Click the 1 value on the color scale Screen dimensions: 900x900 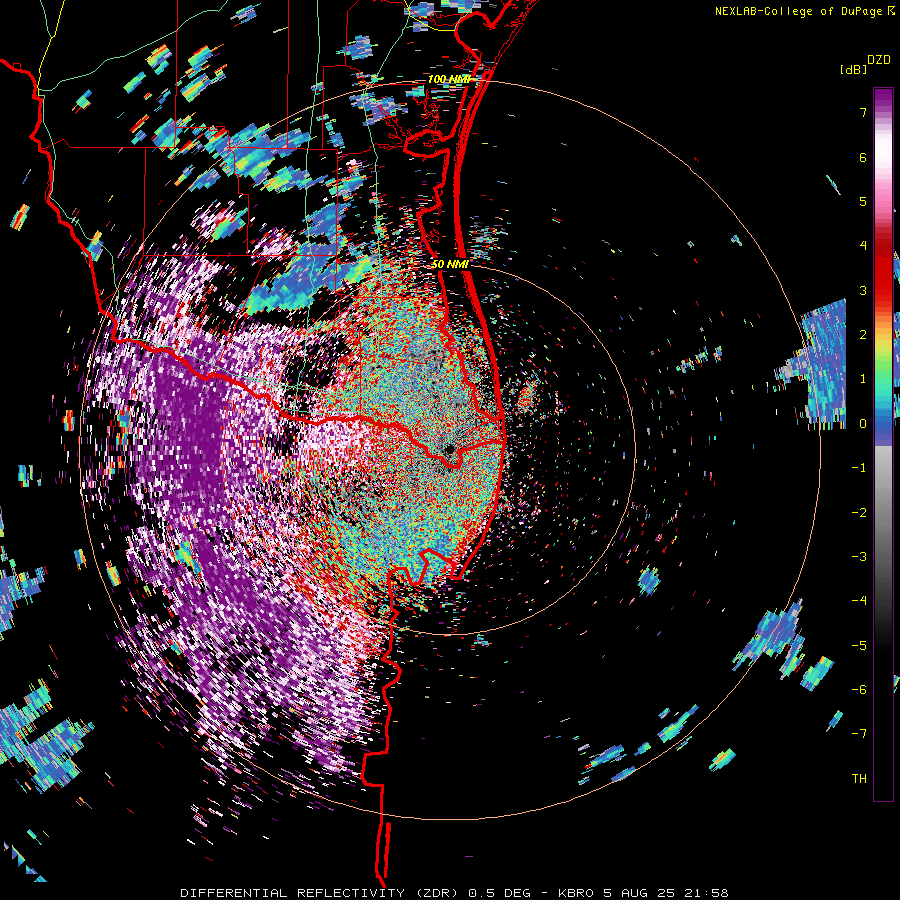click(863, 379)
